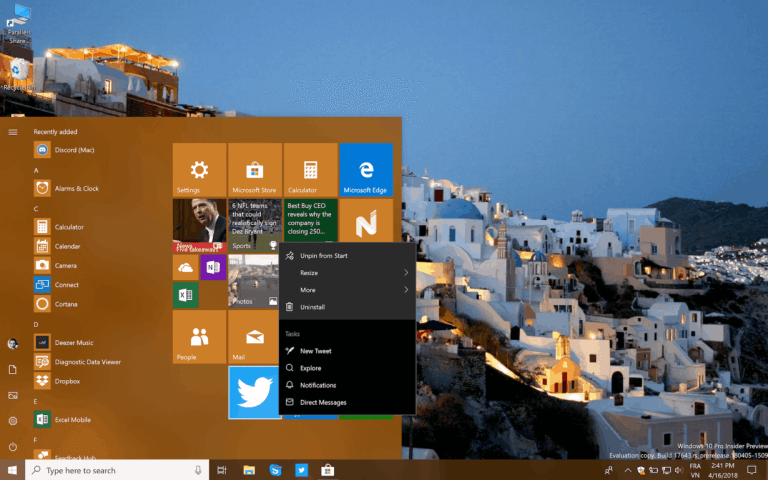The image size is (768, 480).
Task: Open the Microsoft Edge tile
Action: (x=366, y=169)
